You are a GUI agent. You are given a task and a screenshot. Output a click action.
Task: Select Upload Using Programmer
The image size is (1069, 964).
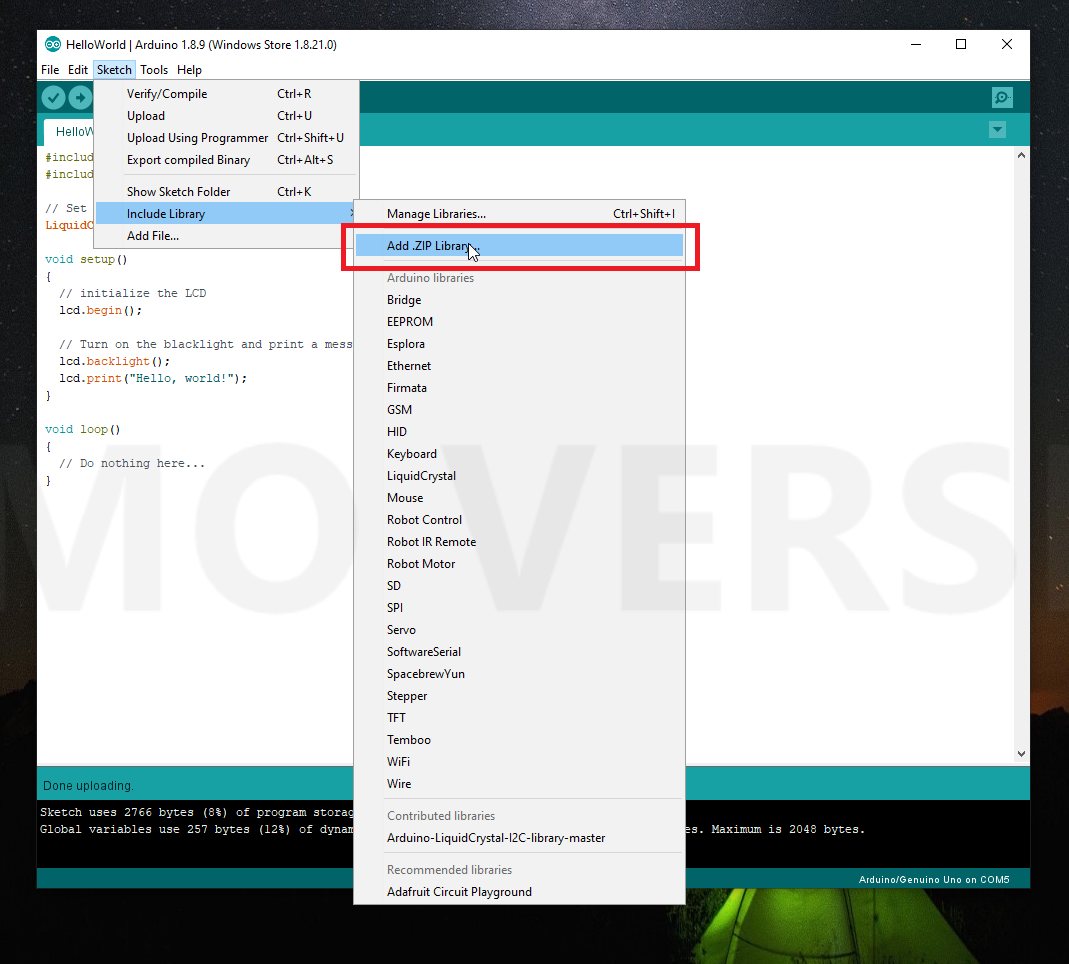point(226,138)
